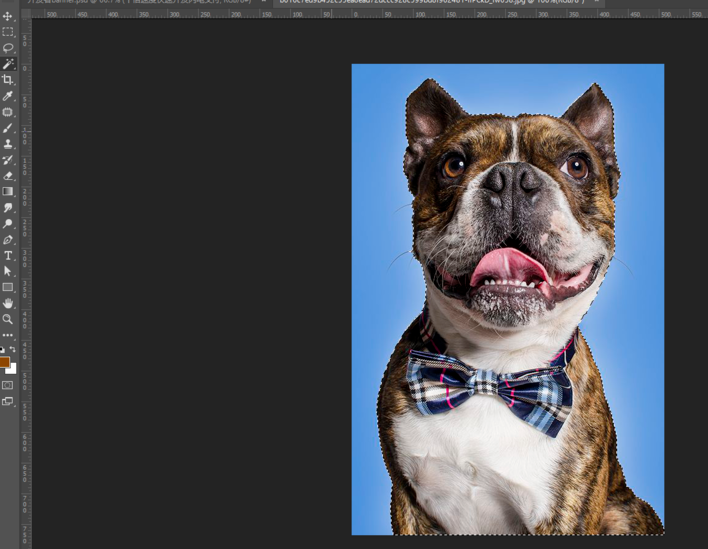
Task: Select the Eraser tool
Action: [x=8, y=176]
